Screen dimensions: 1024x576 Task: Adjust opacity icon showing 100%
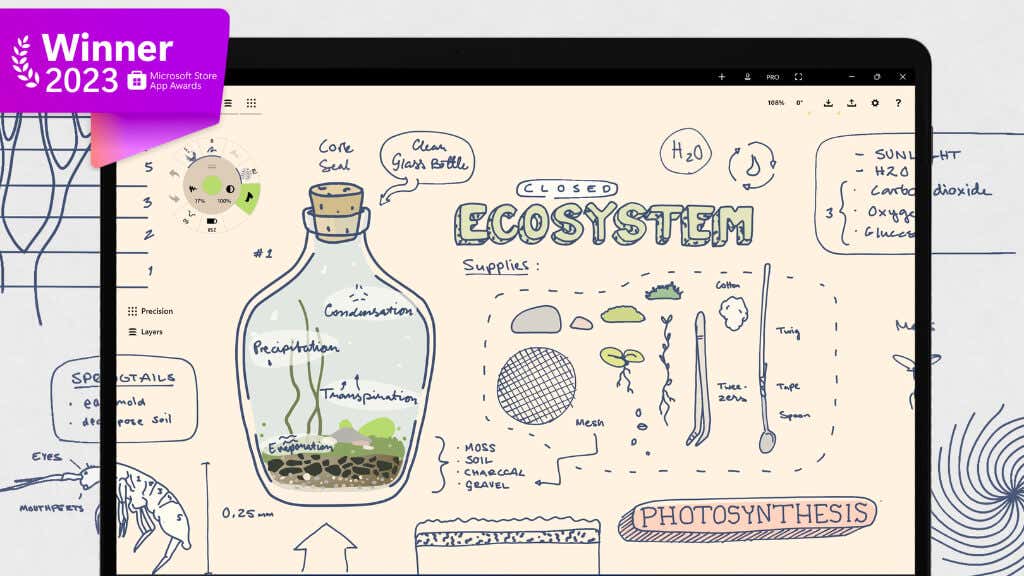coord(230,189)
